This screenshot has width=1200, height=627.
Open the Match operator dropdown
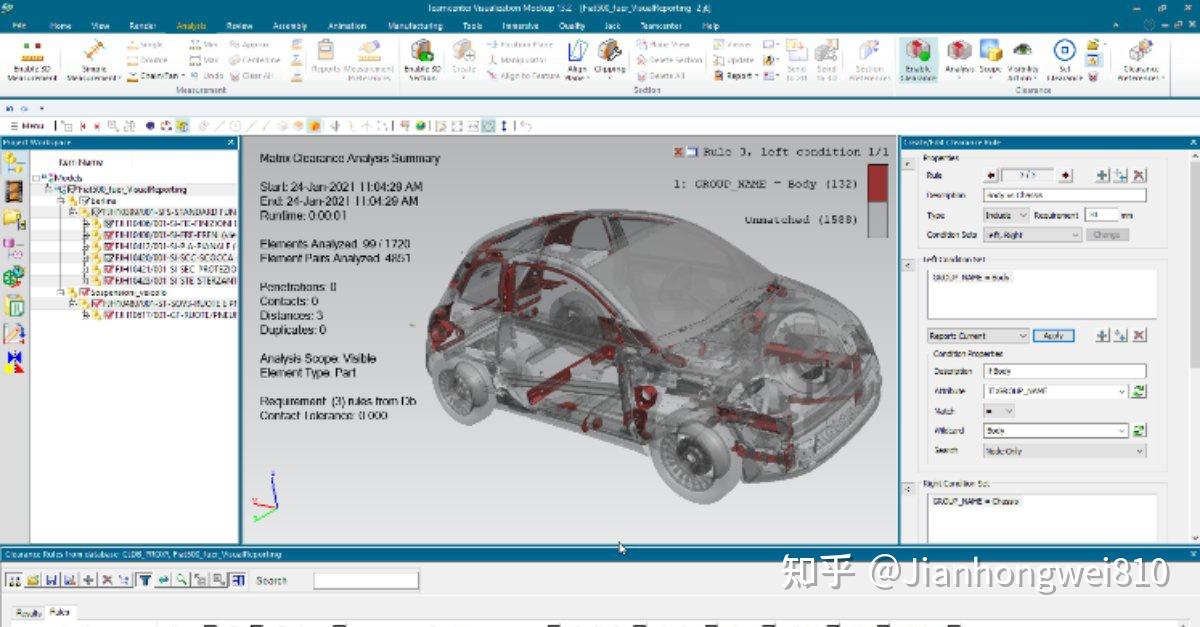[x=1000, y=411]
